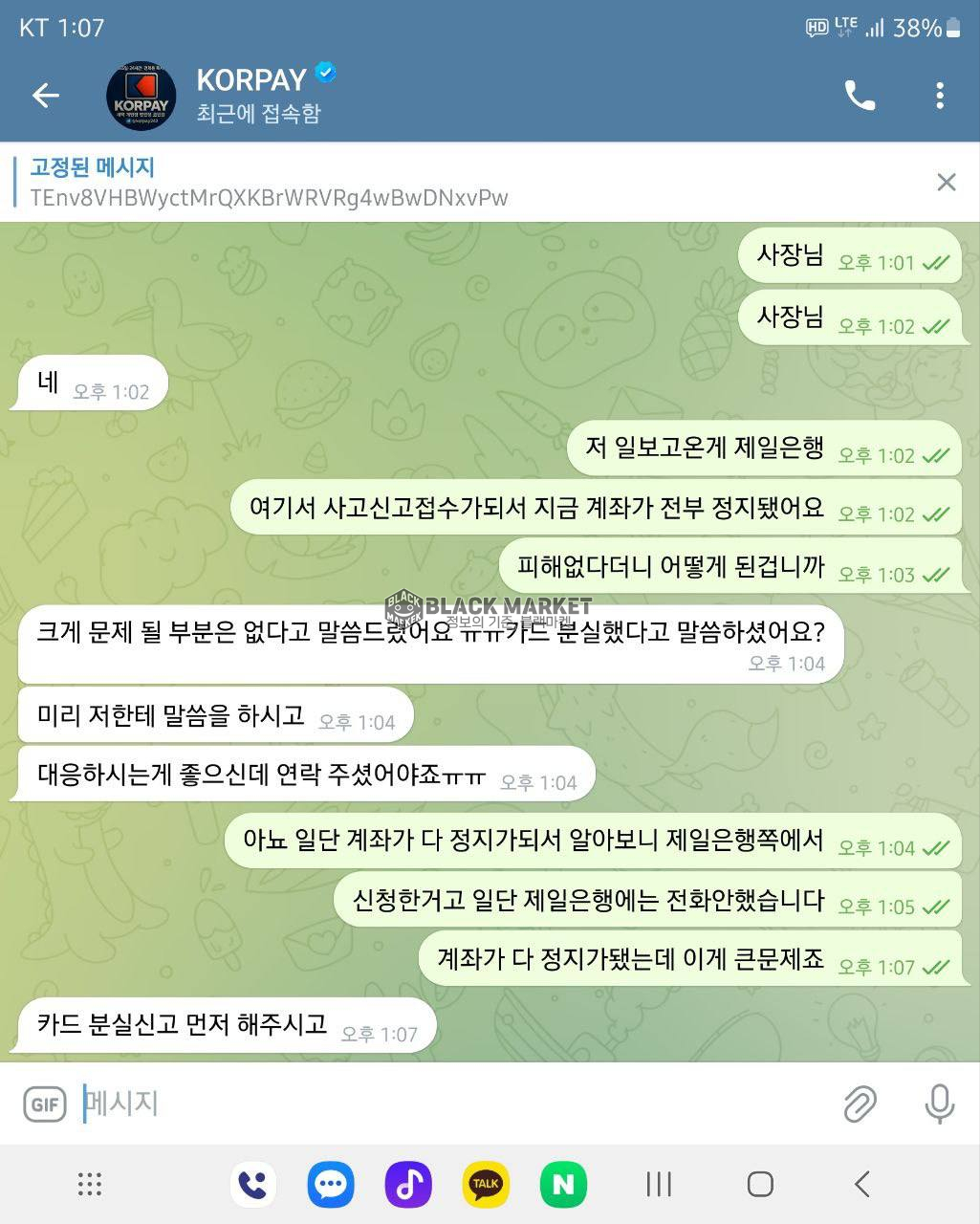Open the GIF picker
This screenshot has height=1224, width=980.
tap(45, 1104)
